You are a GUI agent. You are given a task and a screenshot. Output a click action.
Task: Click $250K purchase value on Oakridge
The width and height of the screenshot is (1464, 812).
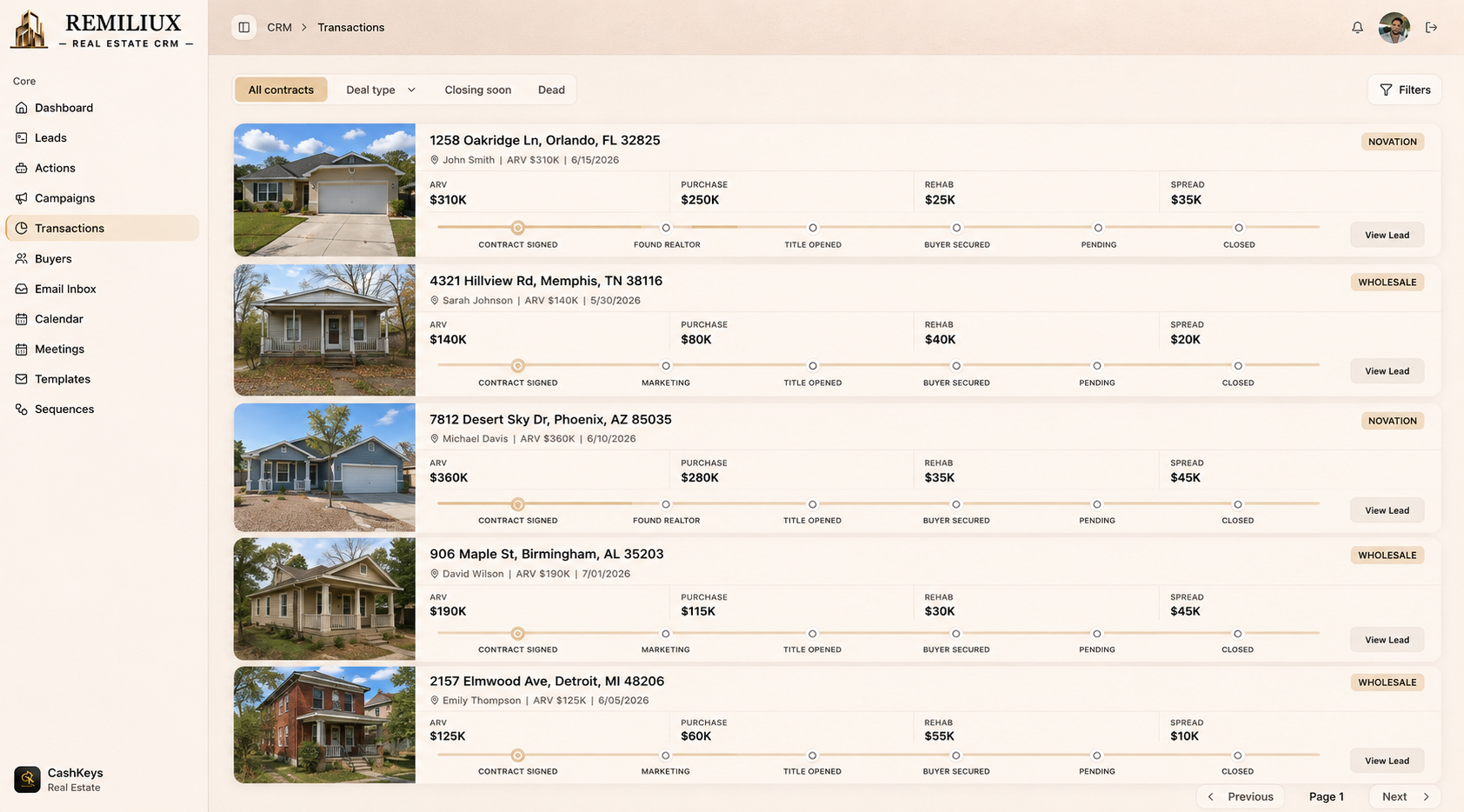coord(700,200)
